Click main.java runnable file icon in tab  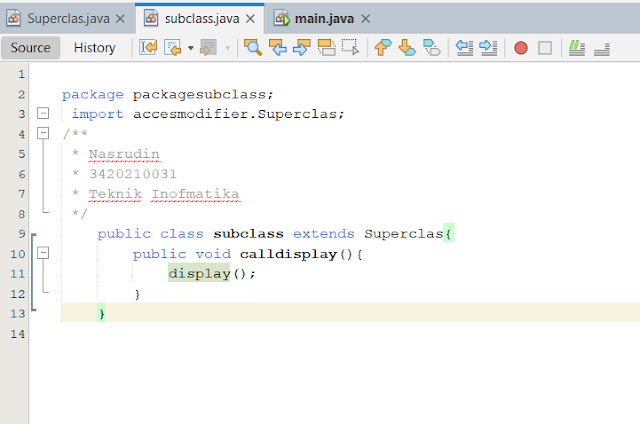(x=282, y=18)
